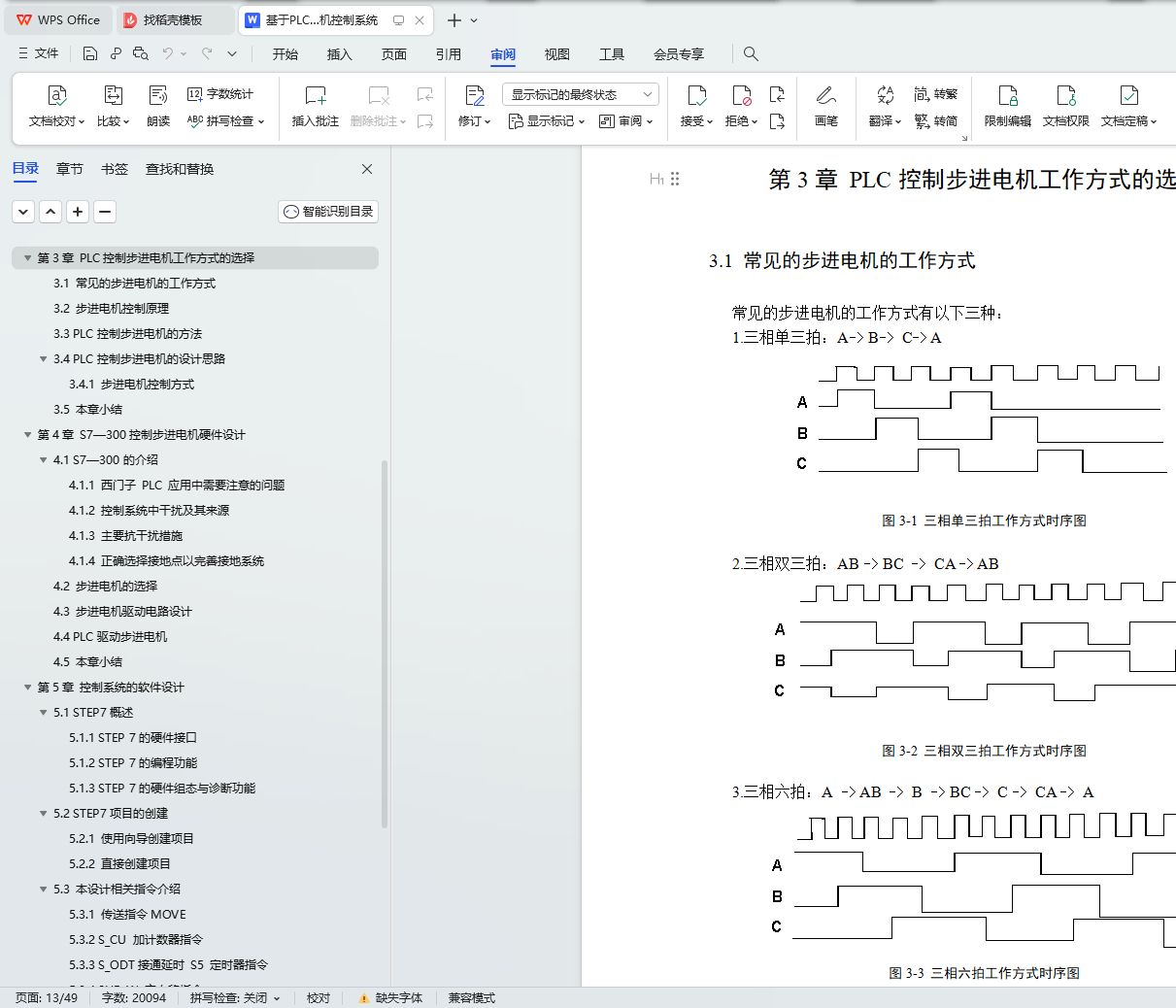The width and height of the screenshot is (1176, 1008).
Task: Open the 文档校对 proofreading tool
Action: (x=56, y=107)
